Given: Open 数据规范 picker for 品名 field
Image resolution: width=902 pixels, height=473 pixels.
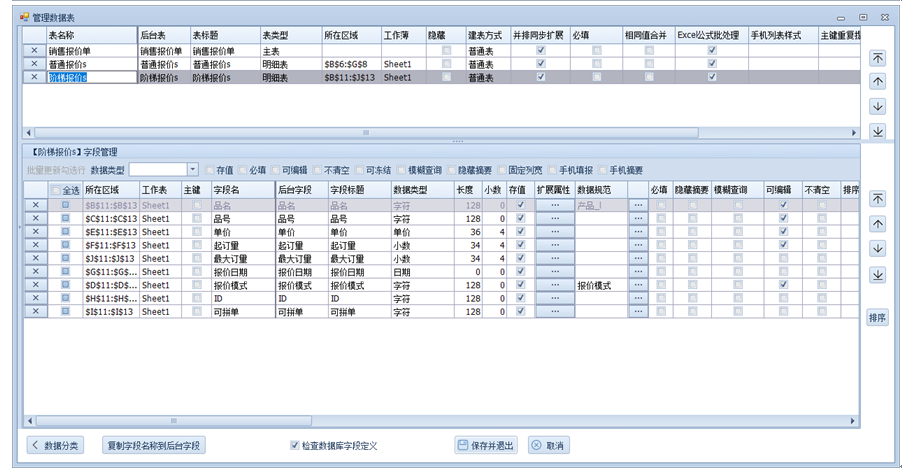Looking at the screenshot, I should pyautogui.click(x=638, y=205).
